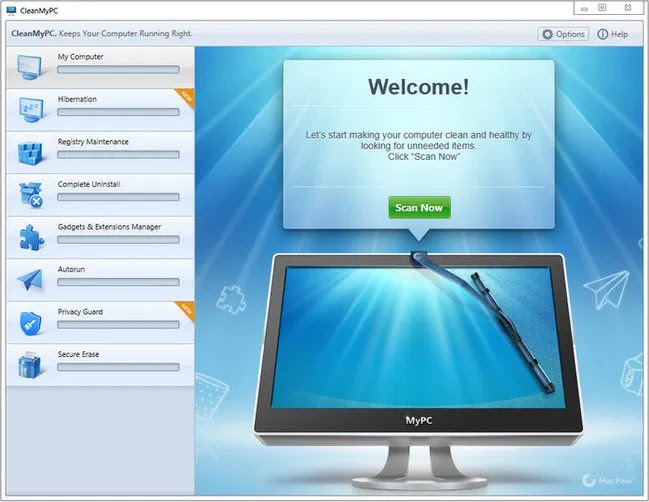The width and height of the screenshot is (649, 502).
Task: Click the Gadgets & Extensions puzzle icon
Action: 31,238
